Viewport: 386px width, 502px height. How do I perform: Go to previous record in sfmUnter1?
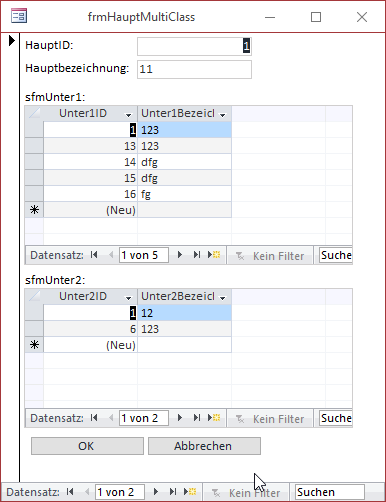[x=111, y=255]
